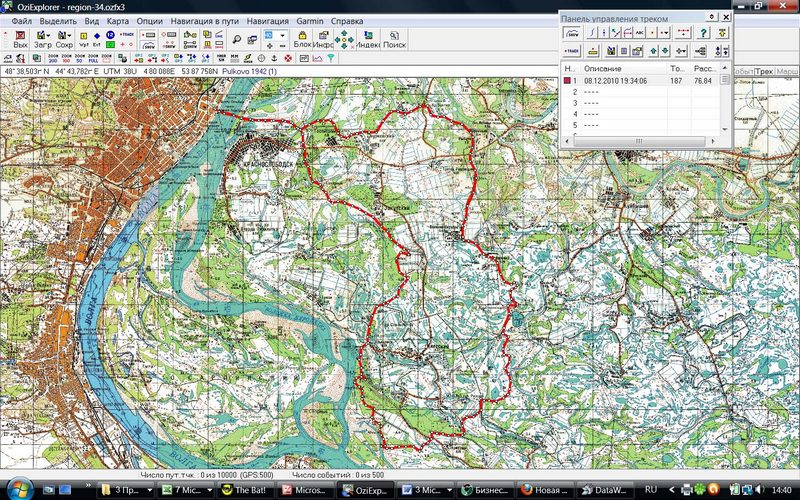Open the red dashed line split-track button
The height and width of the screenshot is (500, 800).
(x=683, y=33)
